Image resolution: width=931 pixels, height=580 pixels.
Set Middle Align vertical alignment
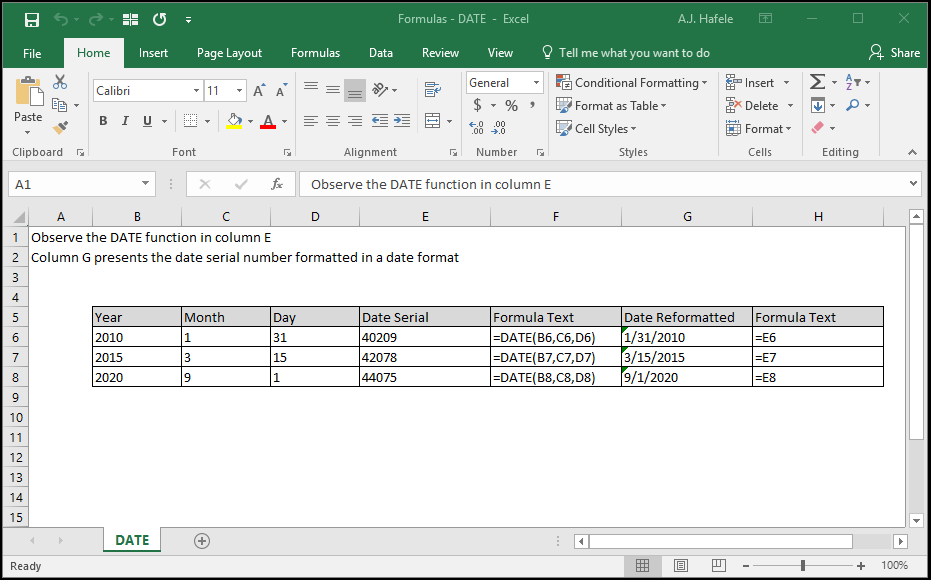coord(333,90)
